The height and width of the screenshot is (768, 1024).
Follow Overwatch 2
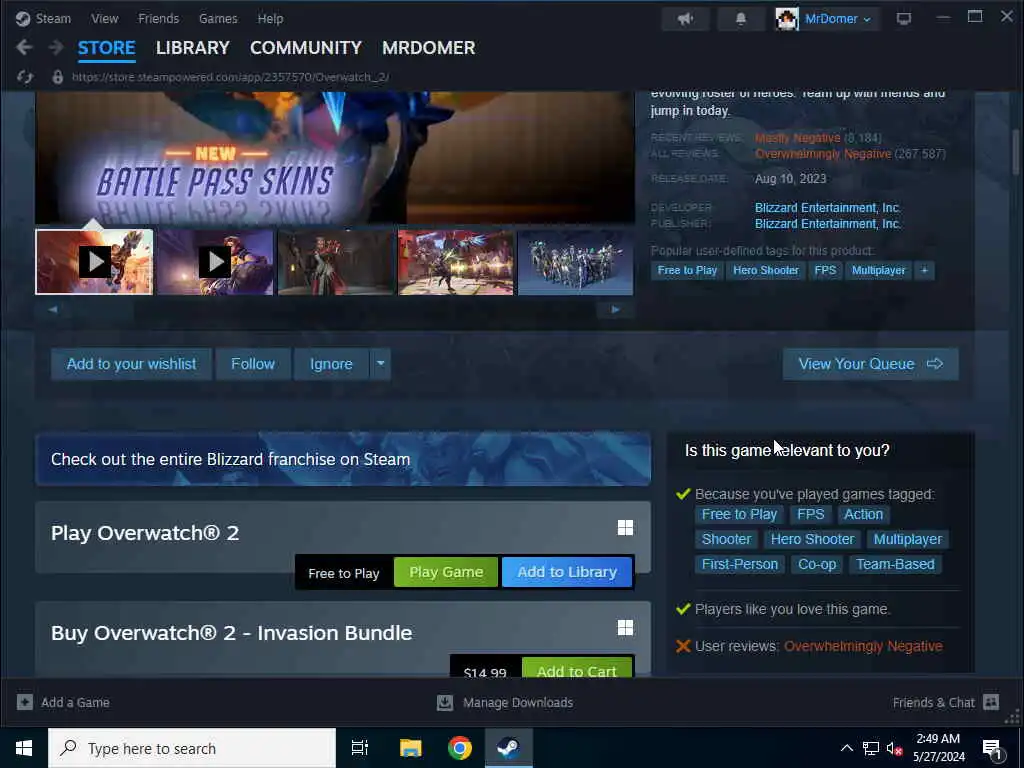click(253, 364)
